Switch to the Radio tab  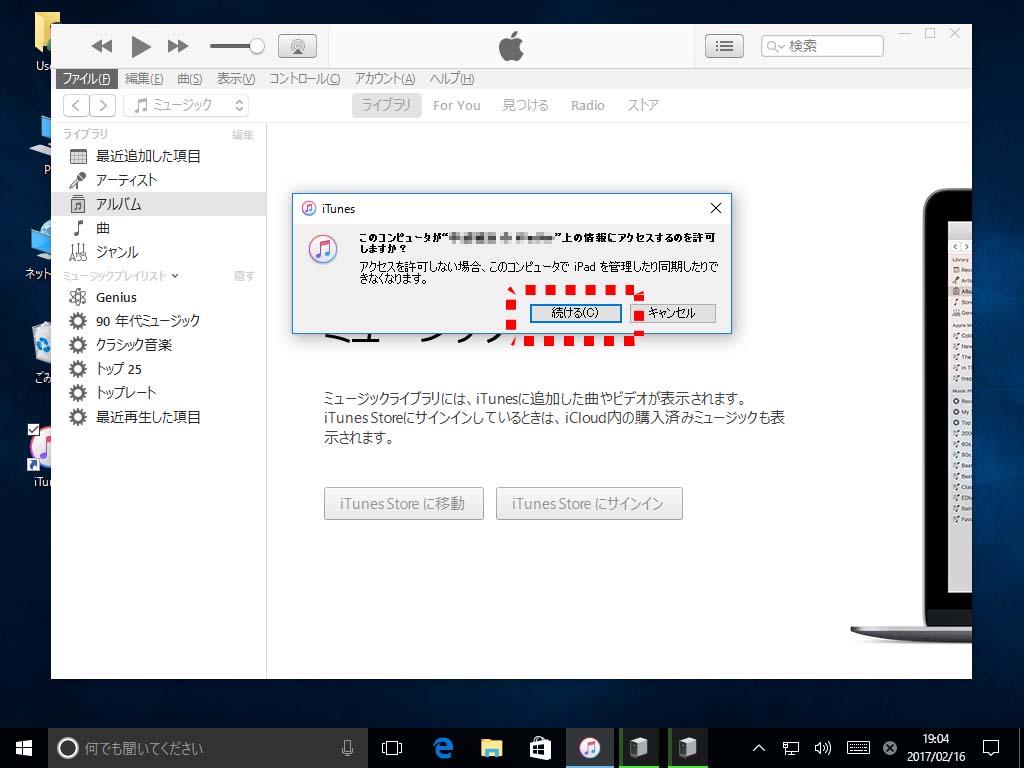(x=587, y=105)
